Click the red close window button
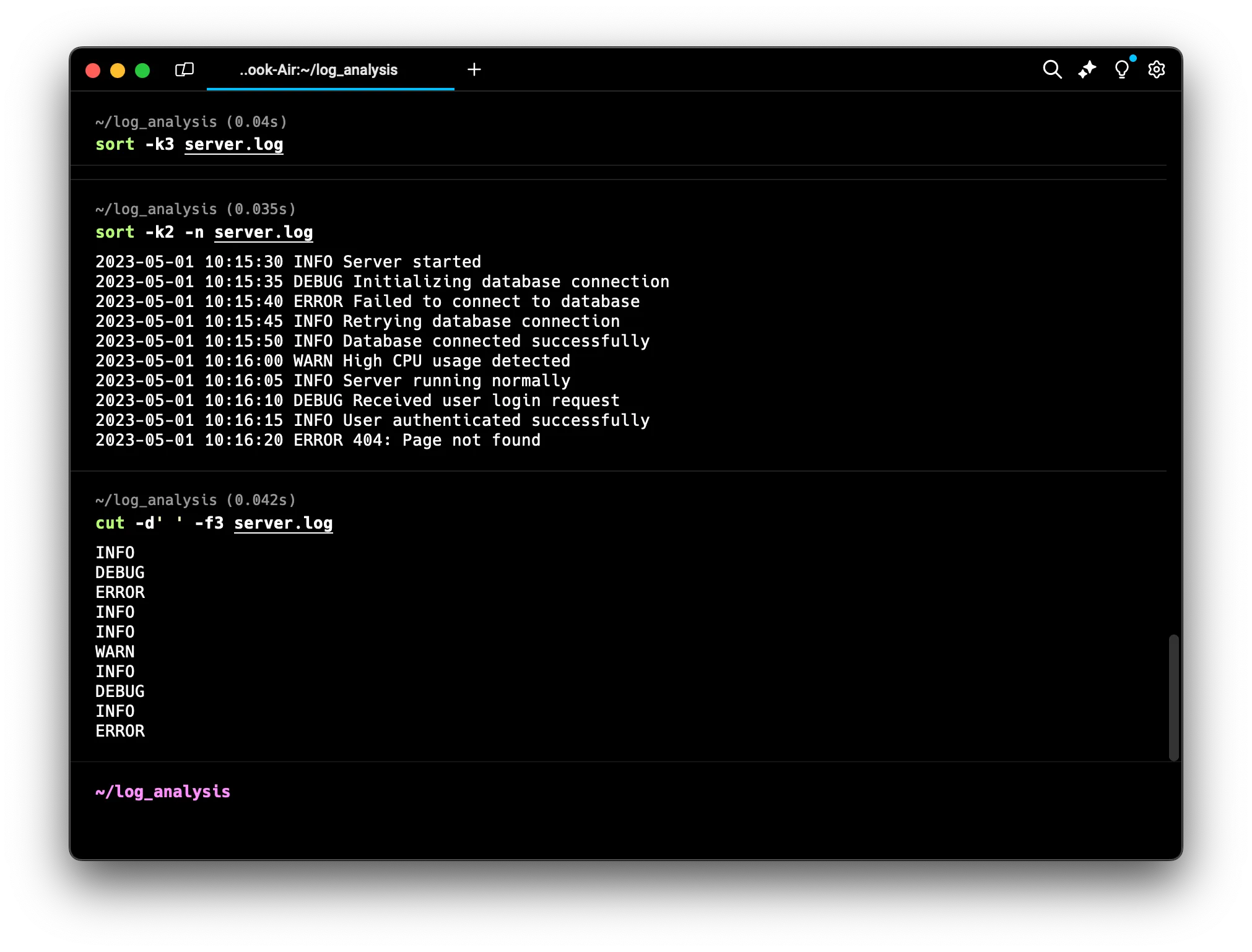This screenshot has width=1252, height=952. pos(93,71)
